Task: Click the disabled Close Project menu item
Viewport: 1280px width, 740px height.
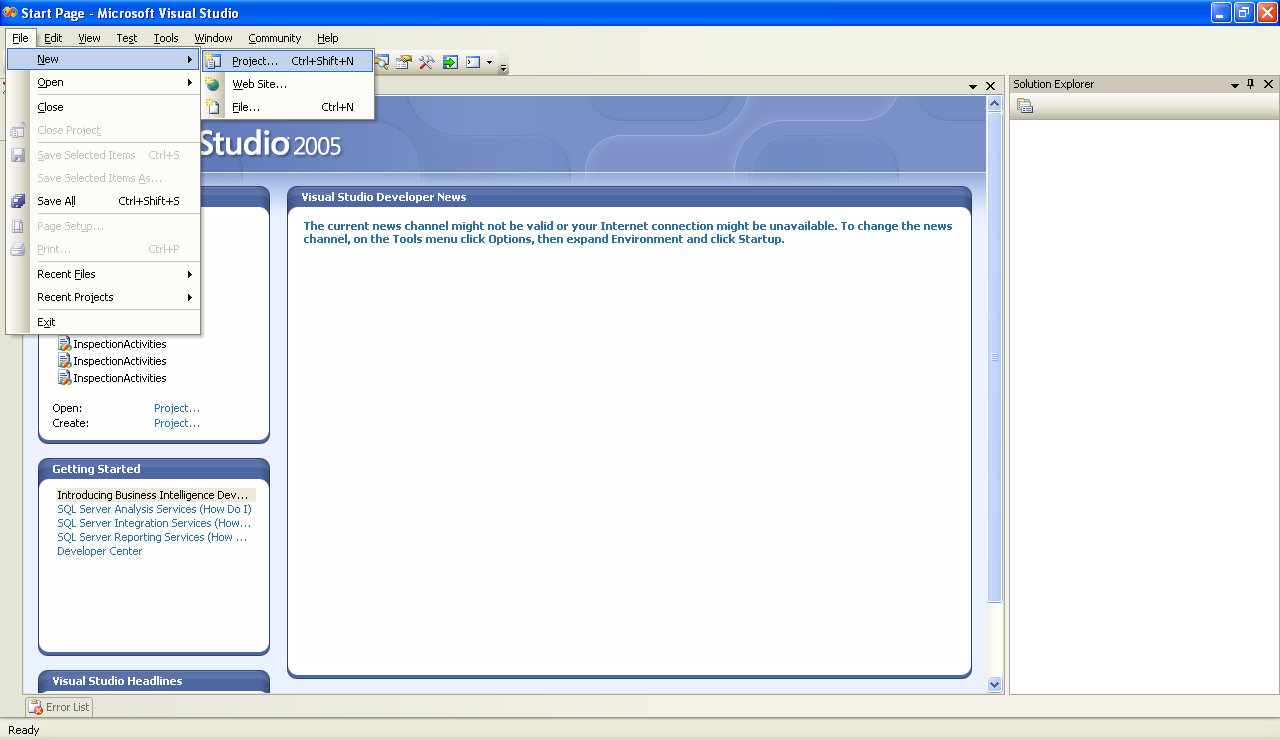Action: pos(103,130)
